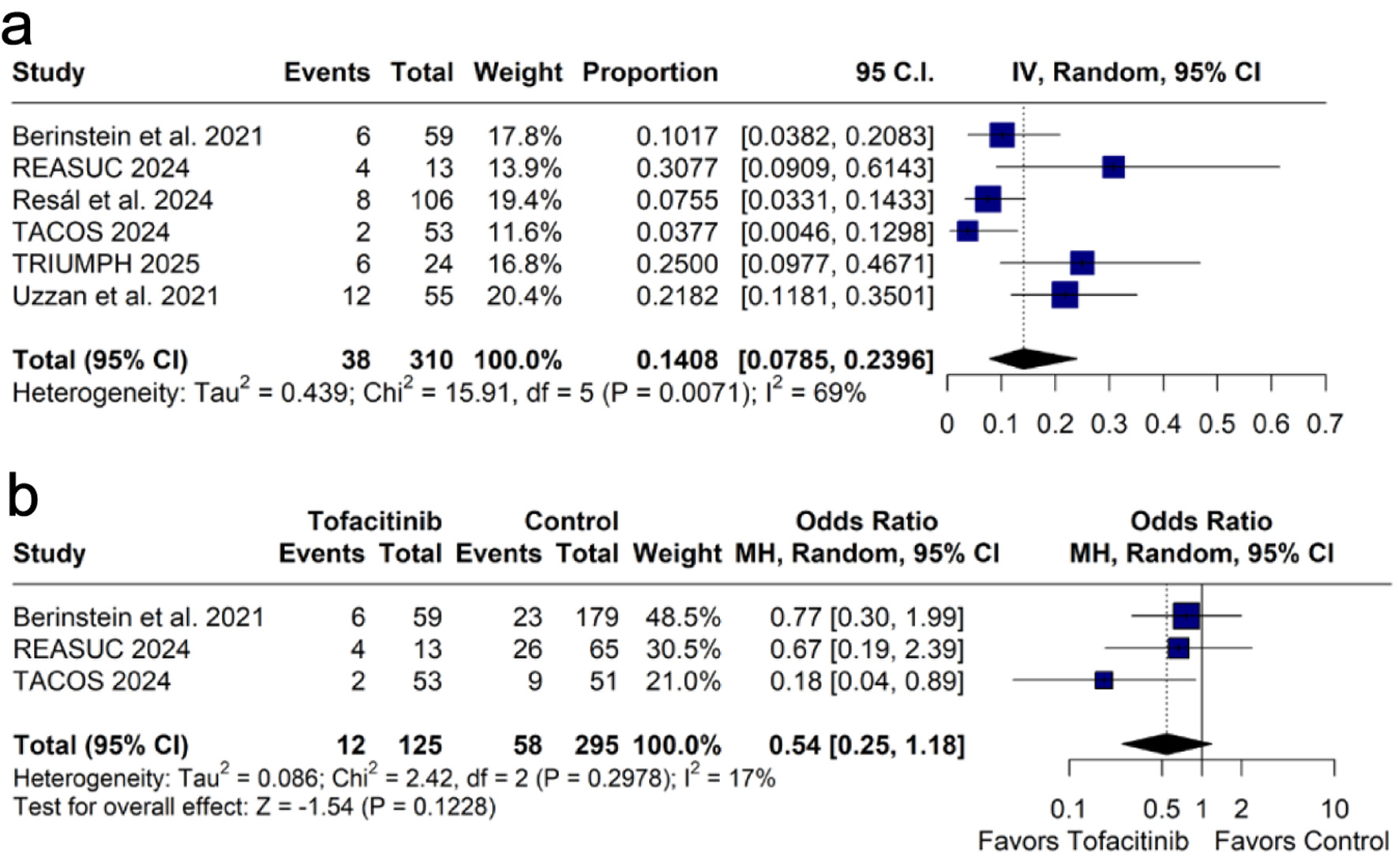The width and height of the screenshot is (1399, 868).
Task: Click the Berinstein 2021 square in panel a
Action: point(1002,135)
